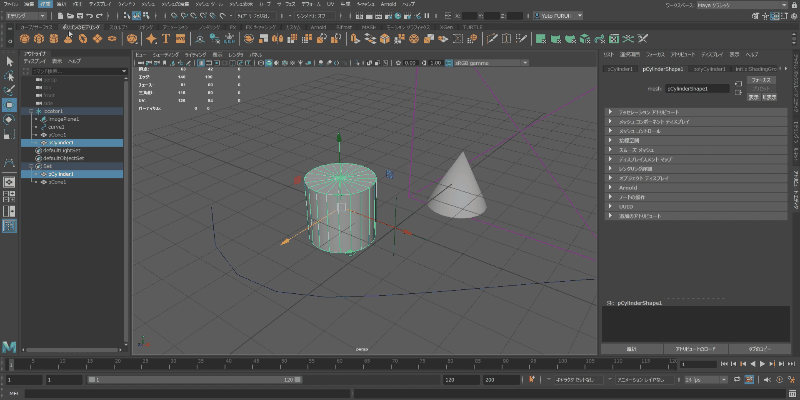Click the アトリビュートのコピー button
Screen dimensions: 800x400
696,348
